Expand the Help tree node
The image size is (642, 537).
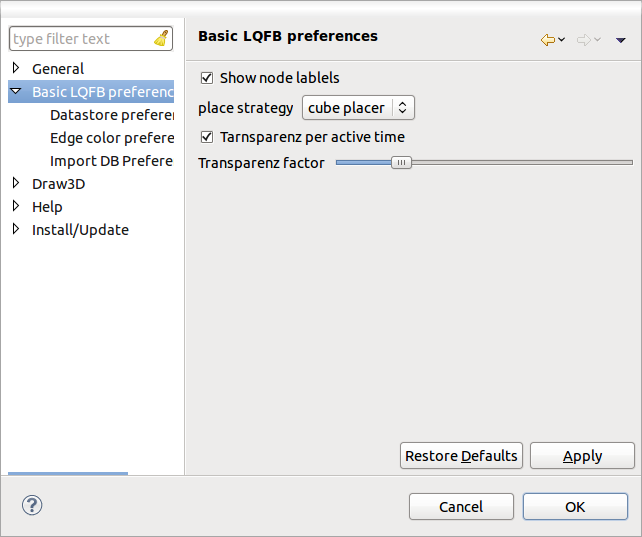(x=16, y=207)
